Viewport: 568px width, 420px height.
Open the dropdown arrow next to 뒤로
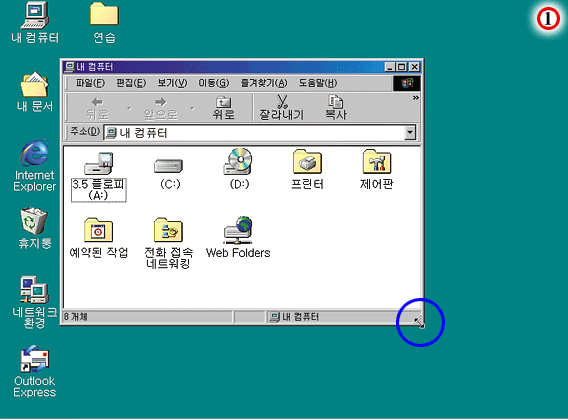coord(129,108)
